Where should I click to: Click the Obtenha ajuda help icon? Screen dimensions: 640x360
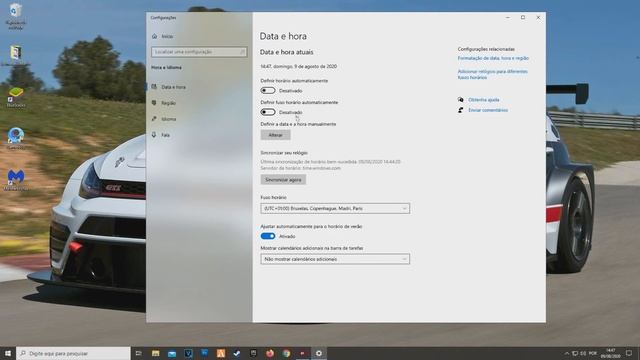[x=460, y=100]
